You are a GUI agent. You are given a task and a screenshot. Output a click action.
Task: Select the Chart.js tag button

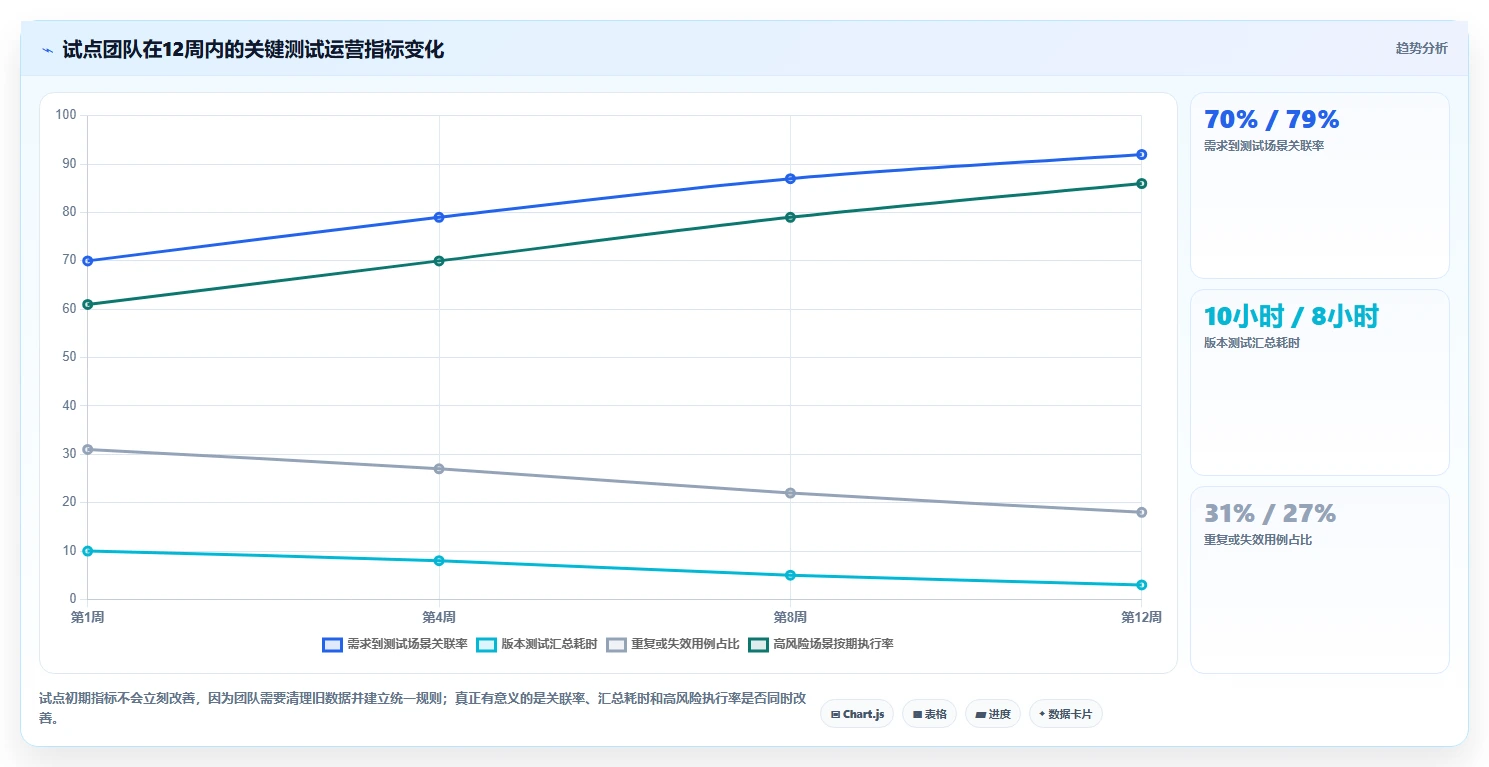pos(857,714)
